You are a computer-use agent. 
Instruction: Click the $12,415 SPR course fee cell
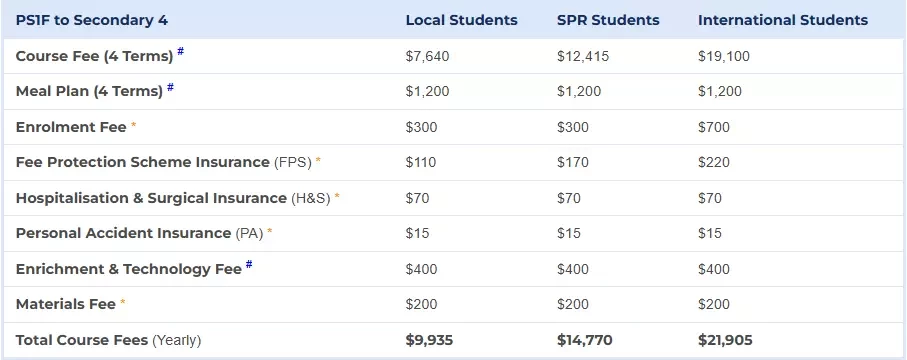583,56
